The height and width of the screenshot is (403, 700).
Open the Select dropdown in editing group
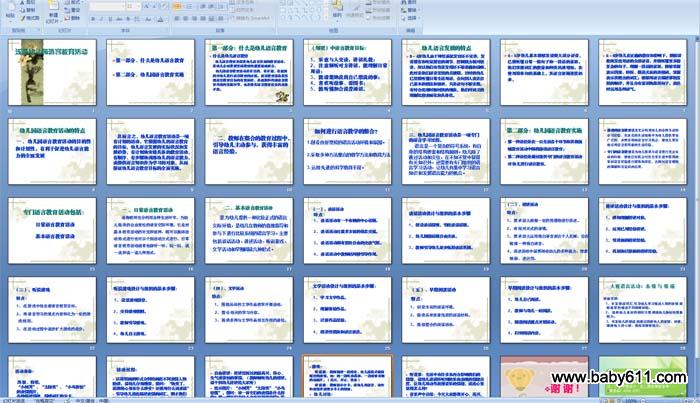point(410,18)
